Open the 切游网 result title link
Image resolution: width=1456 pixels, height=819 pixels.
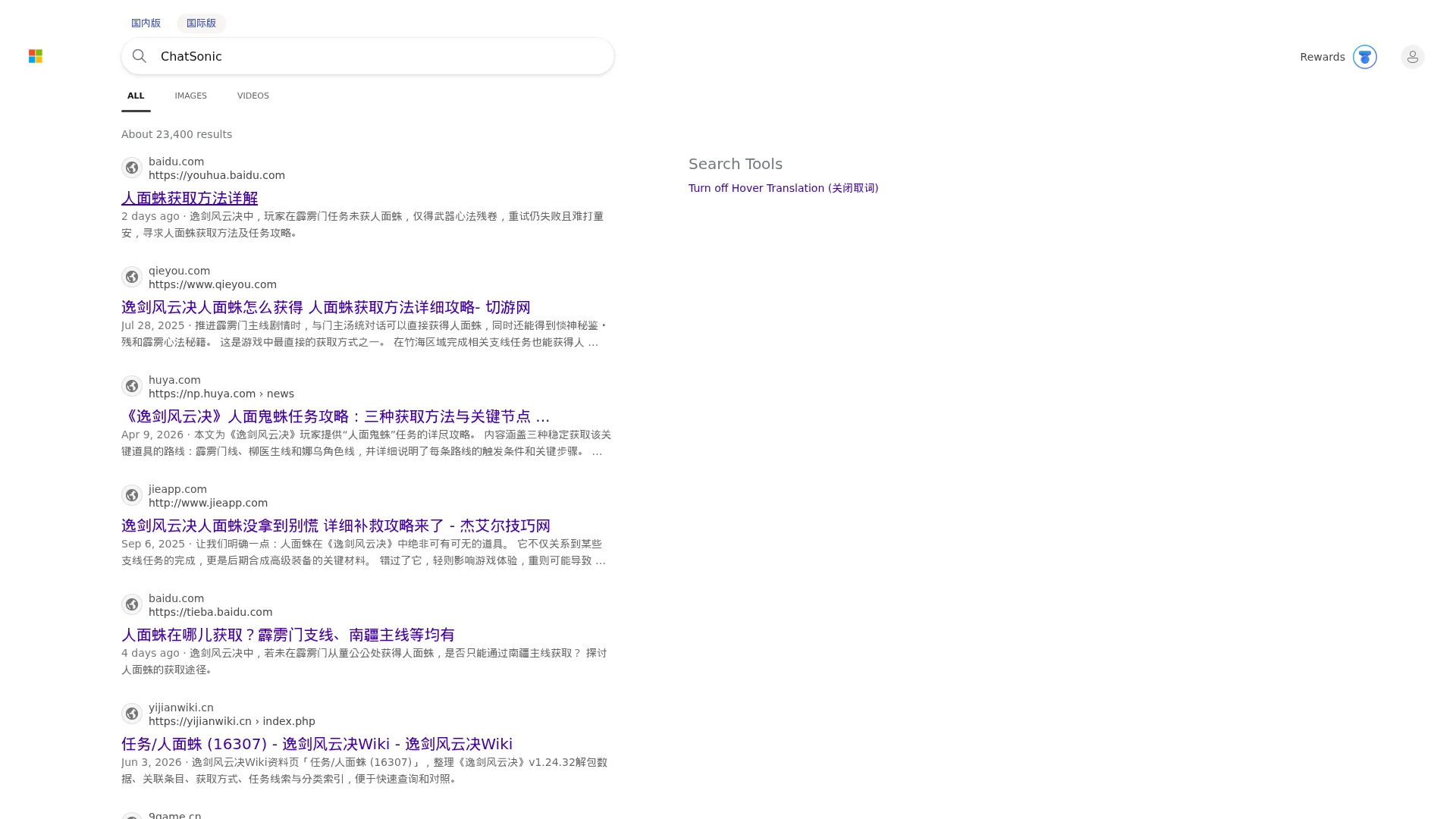click(326, 307)
